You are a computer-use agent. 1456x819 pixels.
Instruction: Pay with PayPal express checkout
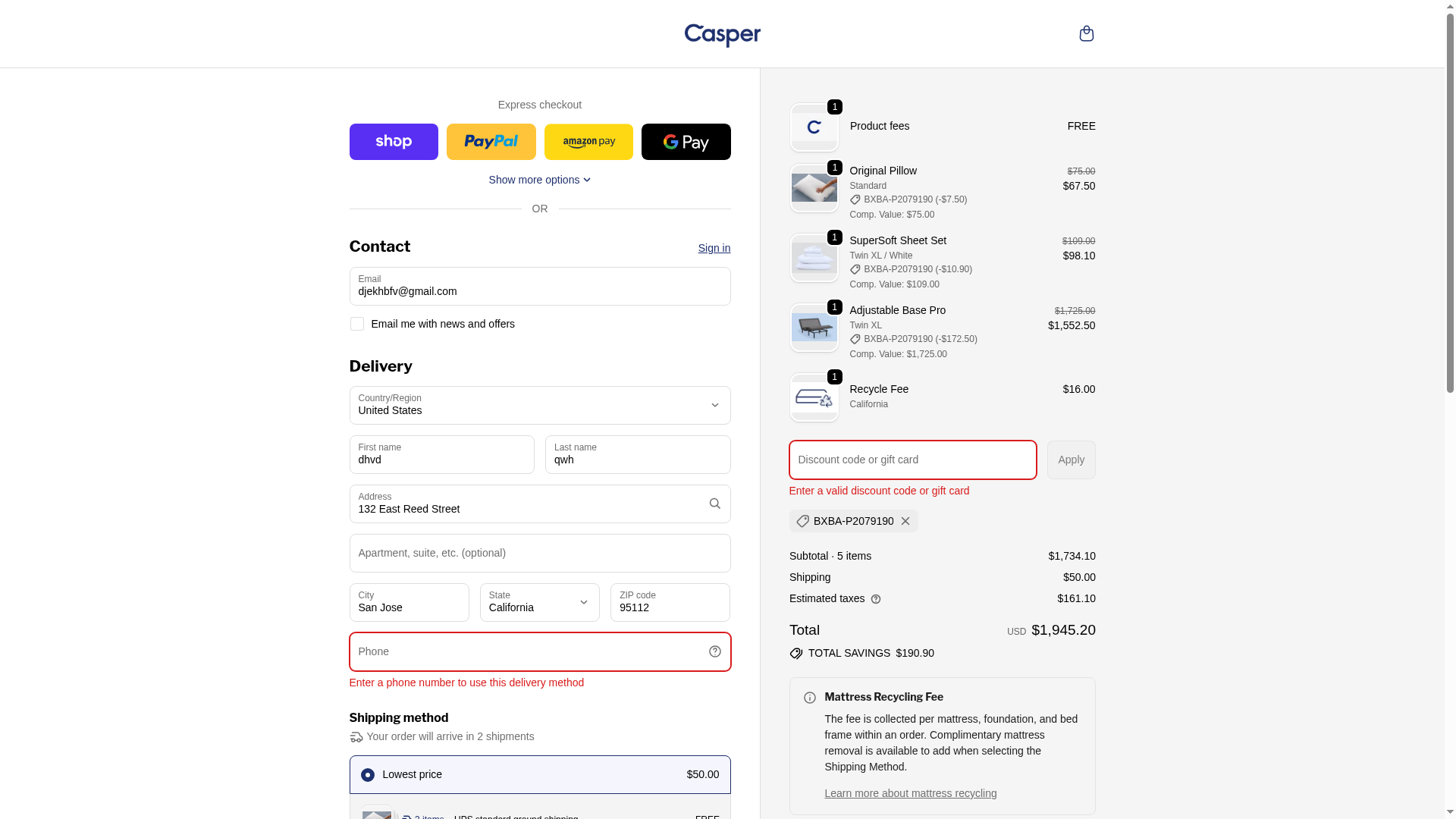[x=491, y=142]
